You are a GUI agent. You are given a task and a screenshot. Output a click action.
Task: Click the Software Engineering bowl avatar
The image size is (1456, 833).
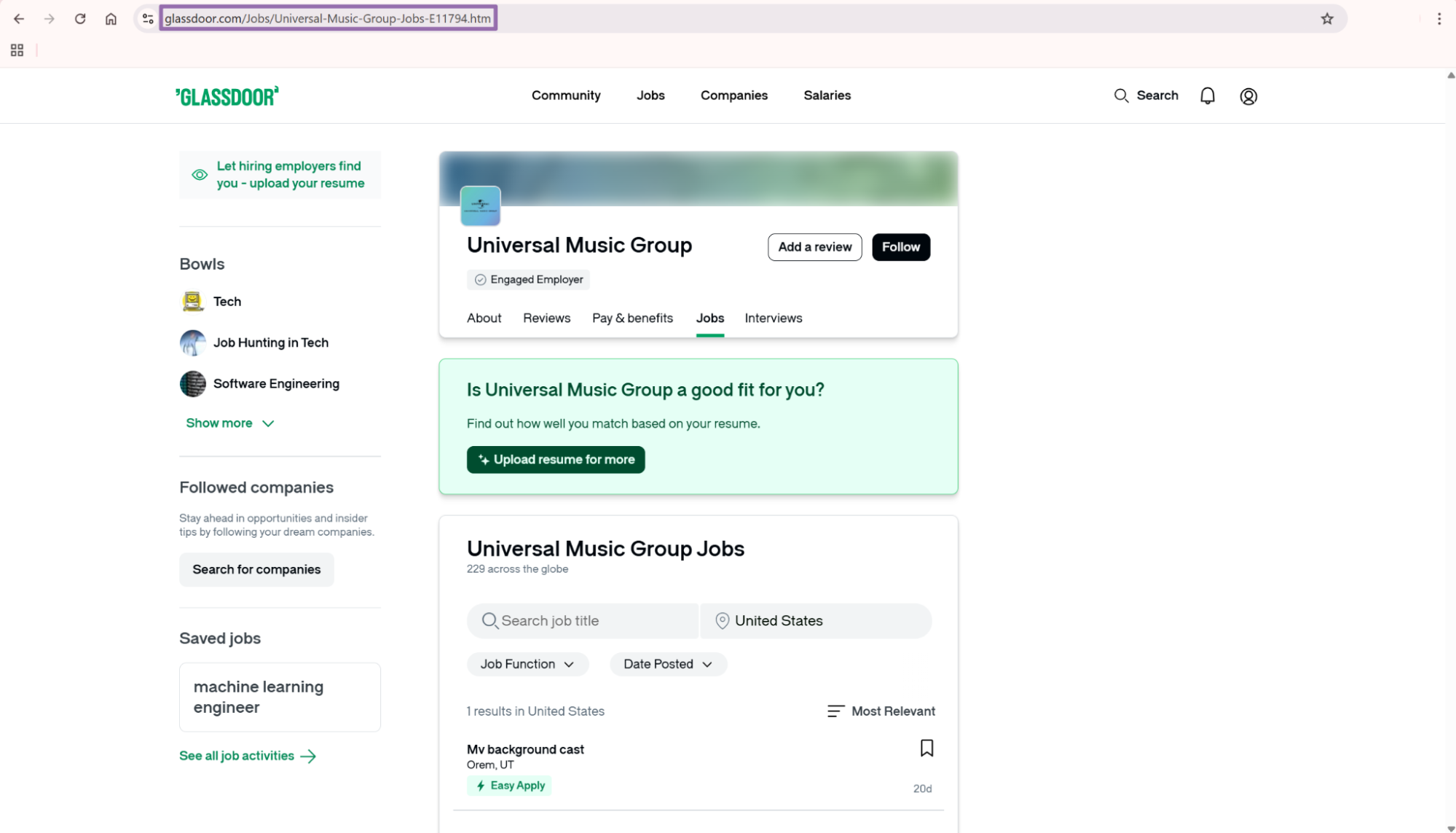point(193,384)
